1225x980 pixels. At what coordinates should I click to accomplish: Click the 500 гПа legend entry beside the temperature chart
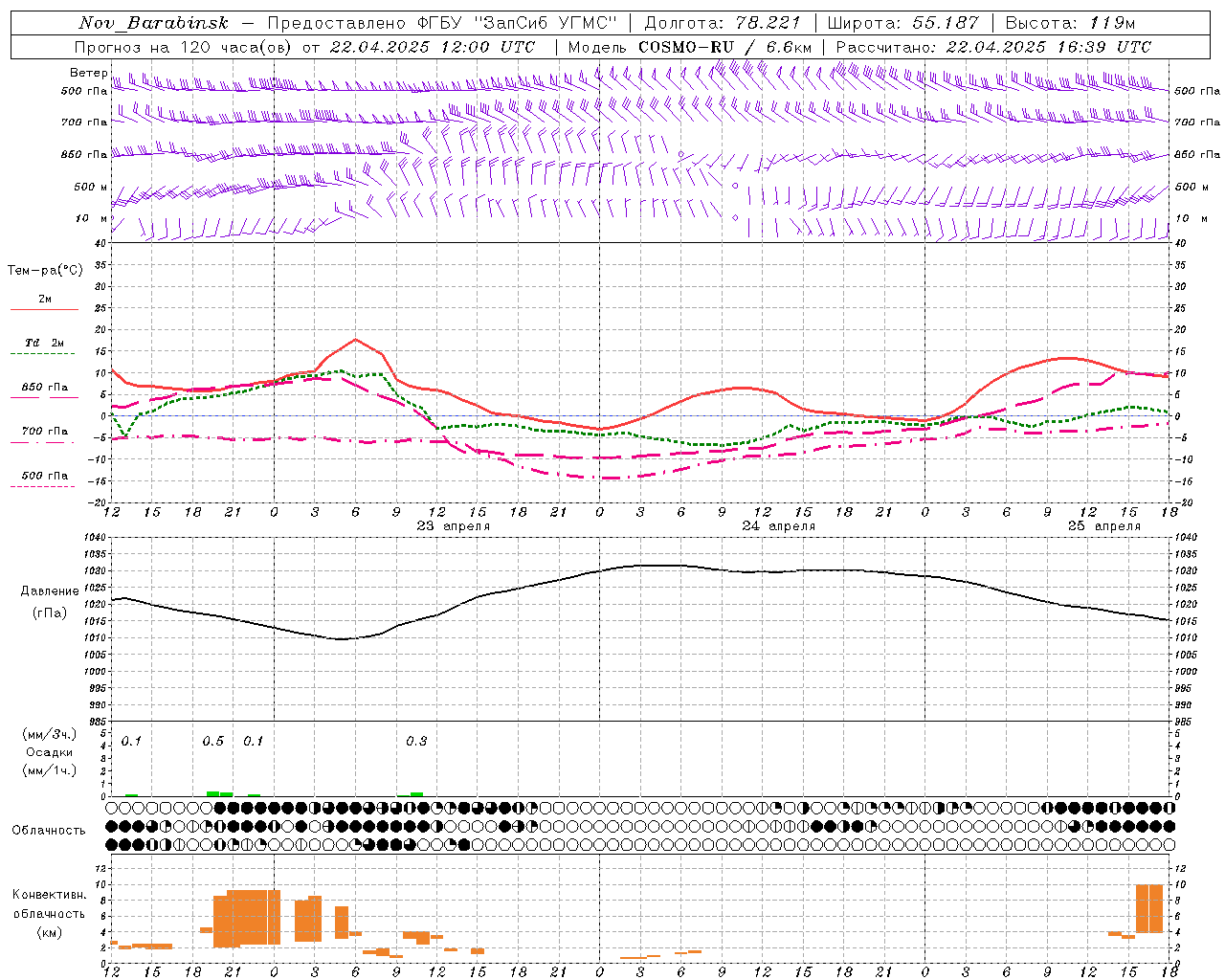point(45,476)
